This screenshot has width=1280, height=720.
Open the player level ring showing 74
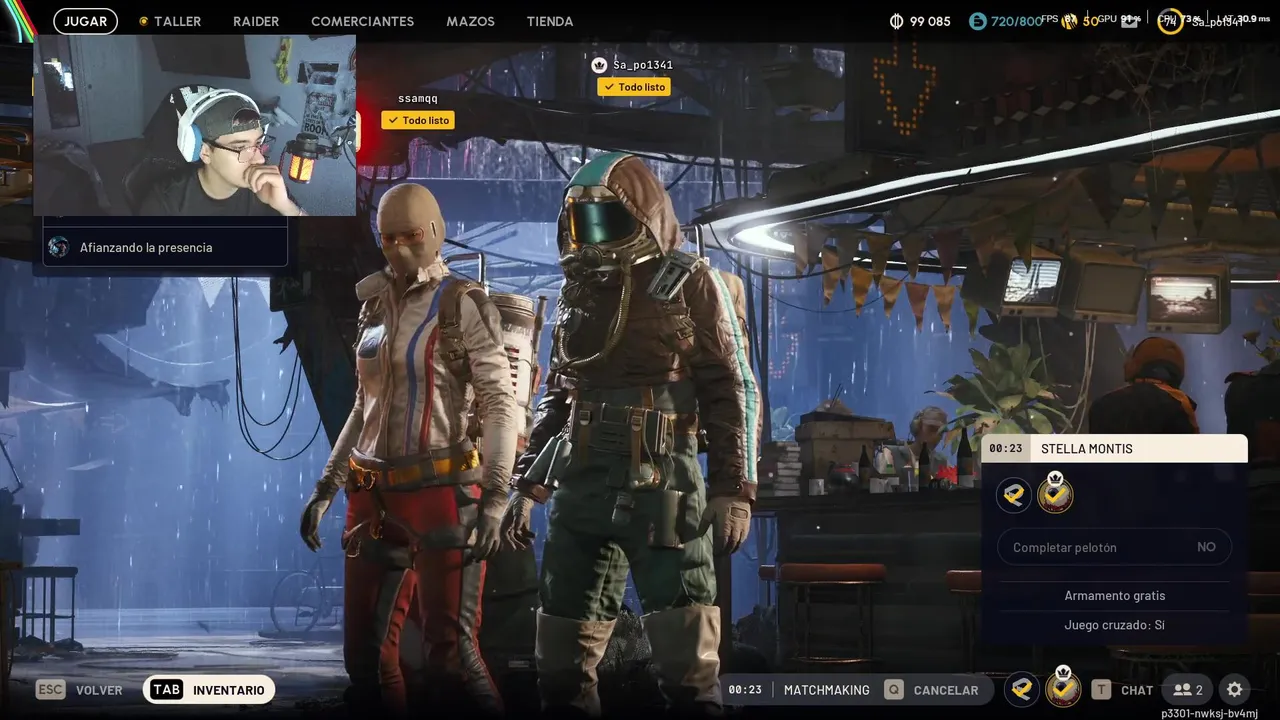coord(1170,21)
